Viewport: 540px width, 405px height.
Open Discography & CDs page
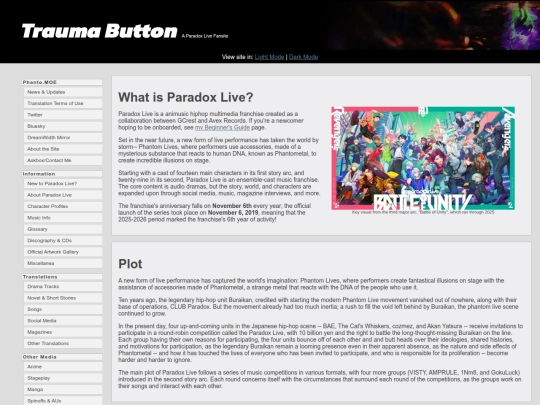63,240
